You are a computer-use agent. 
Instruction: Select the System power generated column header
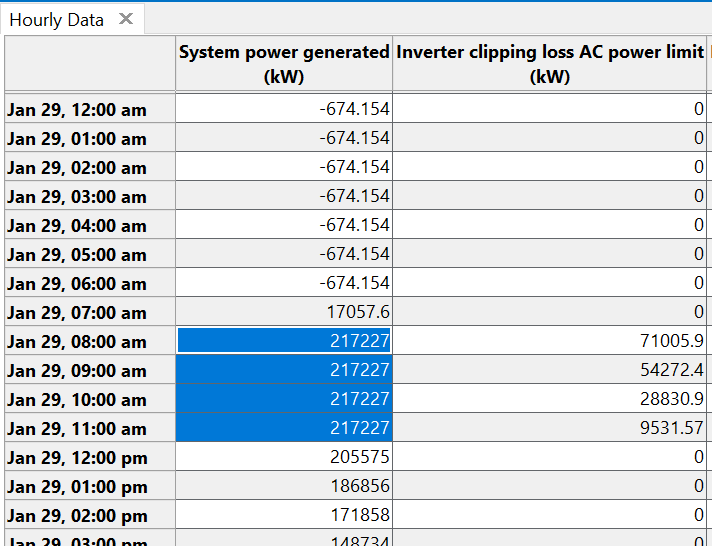click(284, 64)
